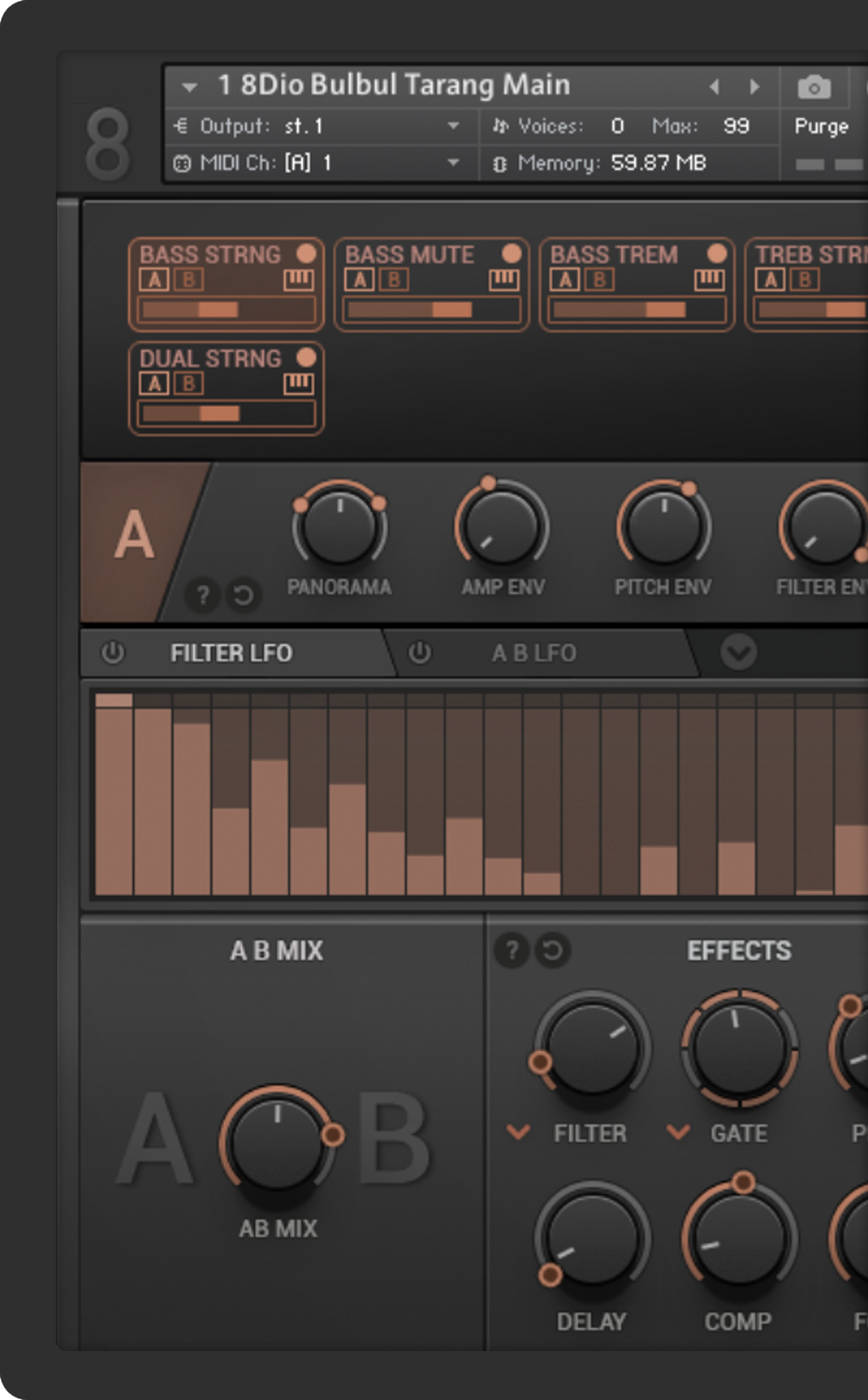Open the MIDI Ch dropdown

tap(453, 162)
